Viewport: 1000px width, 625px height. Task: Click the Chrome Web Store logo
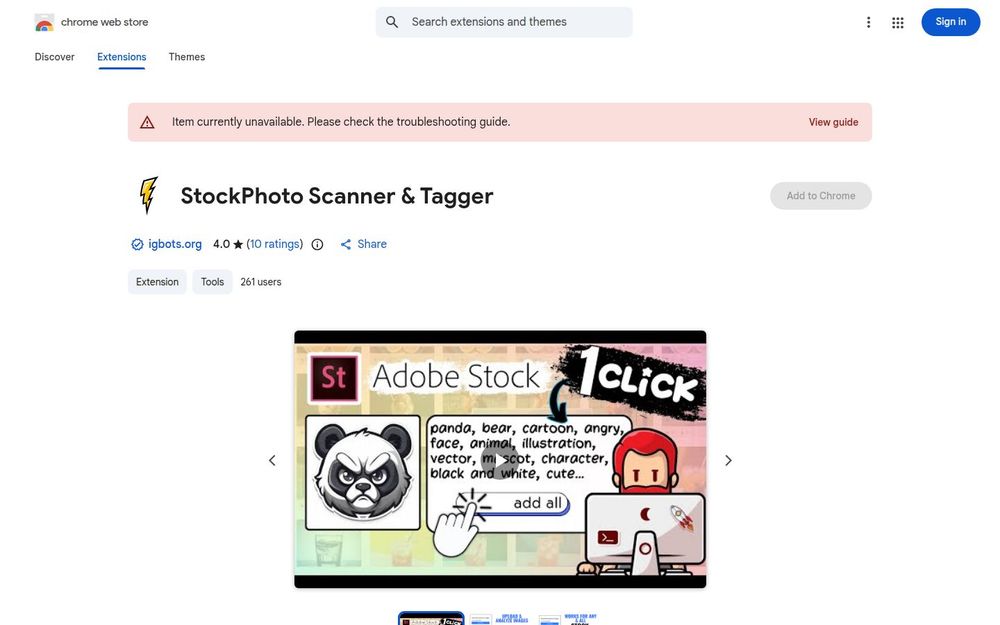click(44, 22)
